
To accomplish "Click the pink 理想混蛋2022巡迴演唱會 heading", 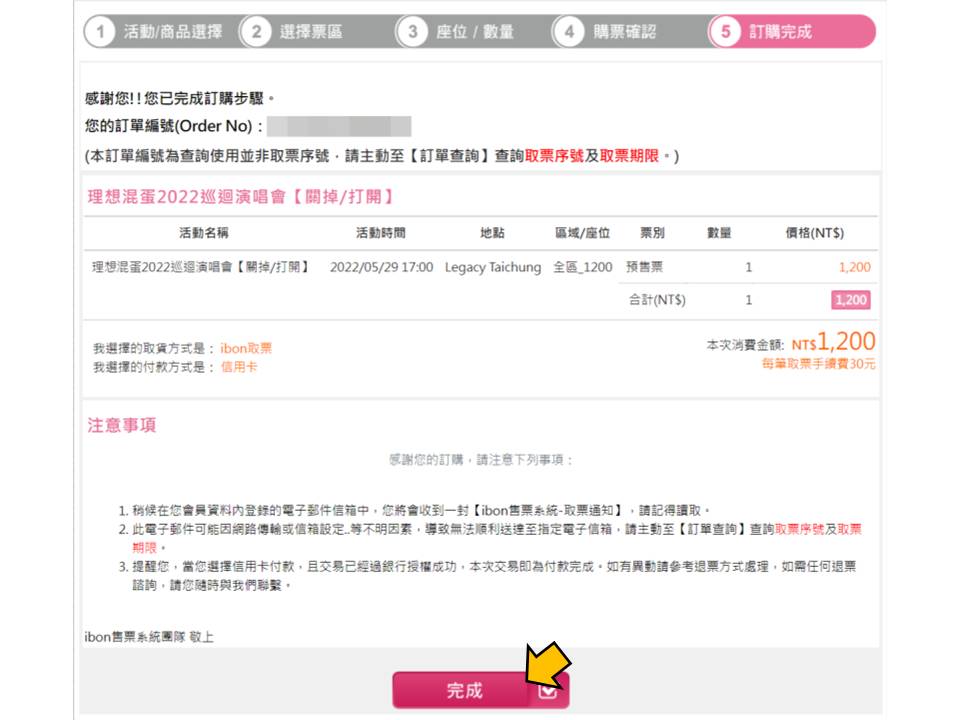I will (x=240, y=196).
